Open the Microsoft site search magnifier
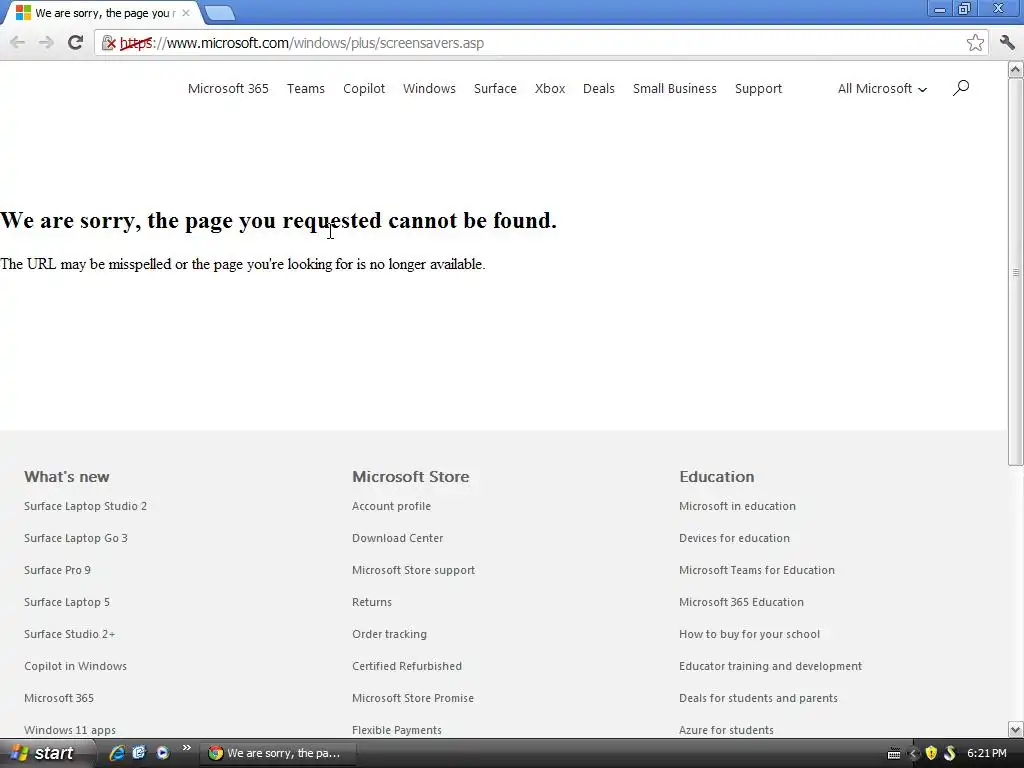1024x768 pixels. point(961,88)
